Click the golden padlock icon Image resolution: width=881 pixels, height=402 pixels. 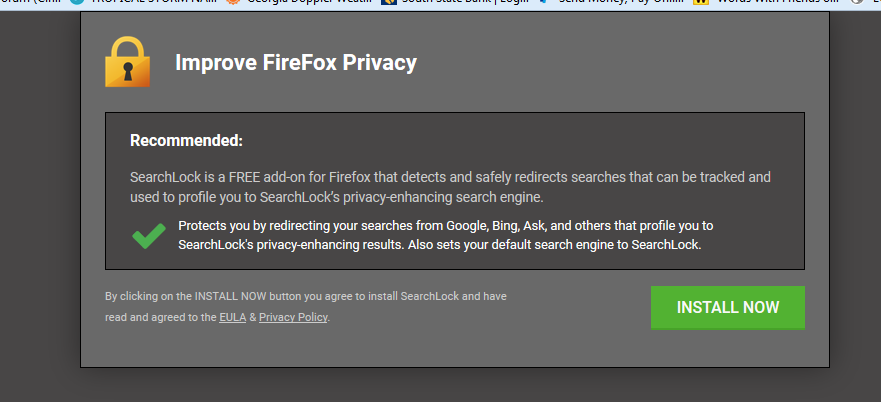tap(128, 62)
